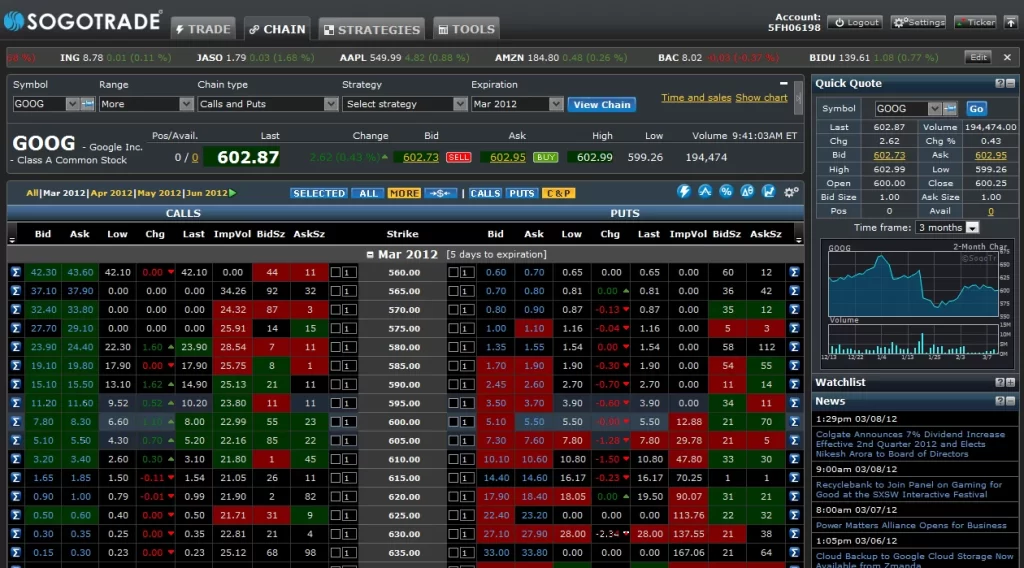This screenshot has width=1024, height=568.
Task: Close the ticker bar with X
Action: 1007,57
